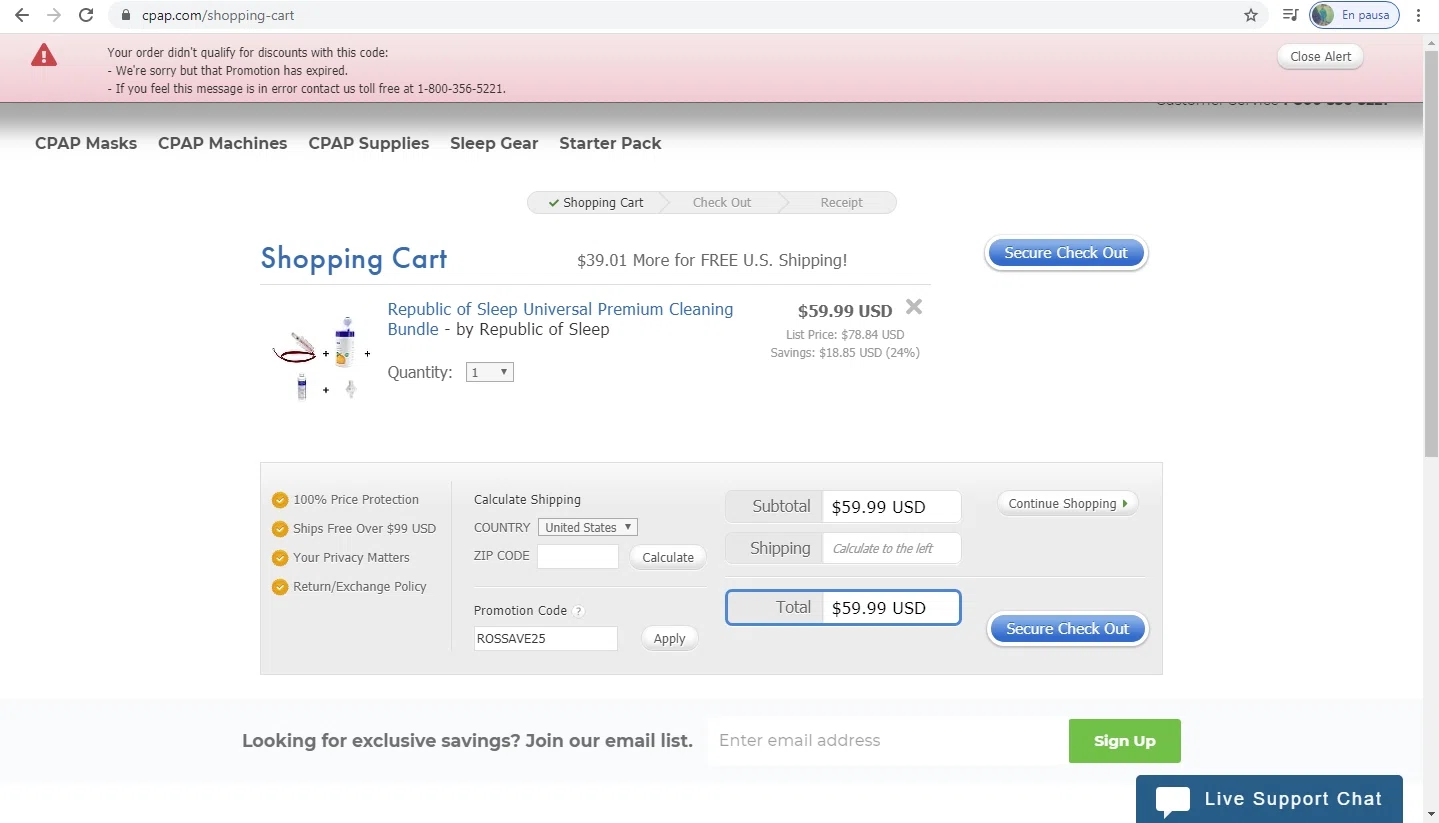
Task: Click the checkmark icon beside Return/Exchange Policy
Action: 280,587
